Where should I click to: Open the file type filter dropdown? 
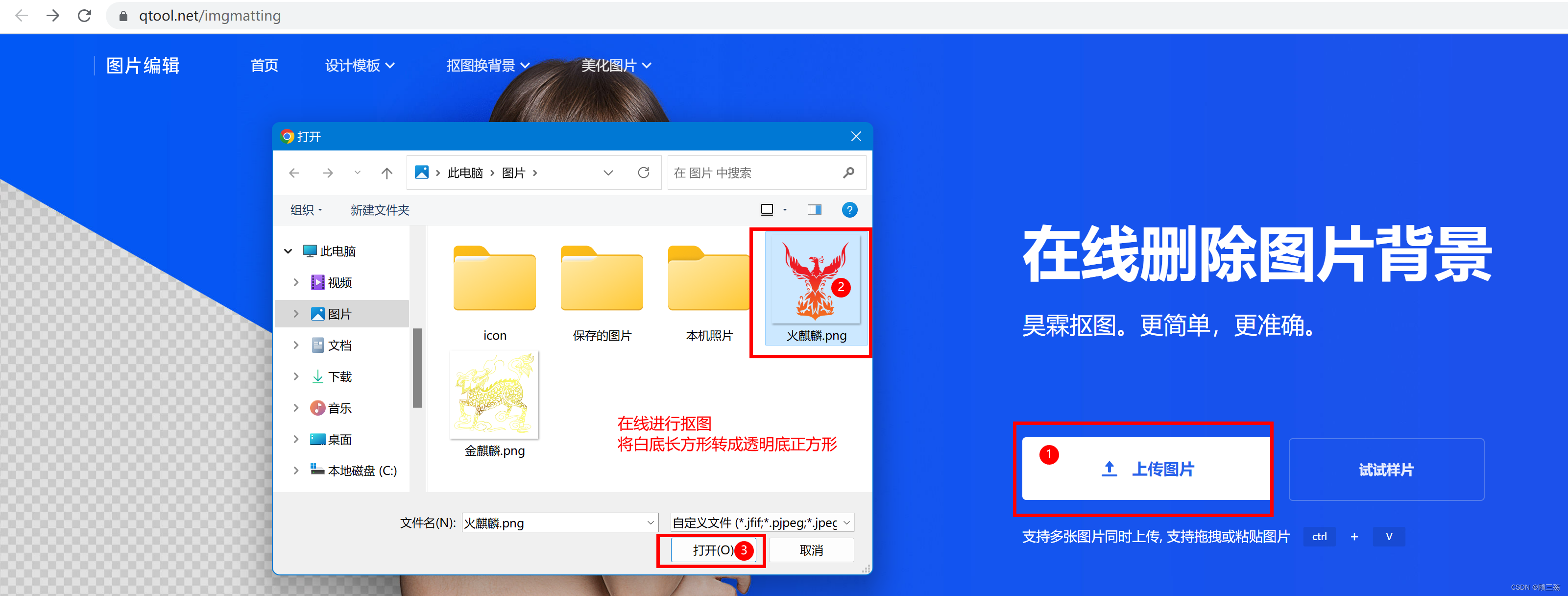coord(762,522)
